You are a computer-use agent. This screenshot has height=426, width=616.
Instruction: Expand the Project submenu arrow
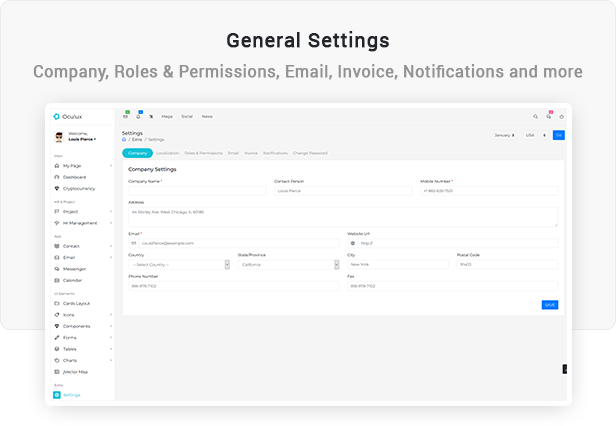pyautogui.click(x=111, y=211)
